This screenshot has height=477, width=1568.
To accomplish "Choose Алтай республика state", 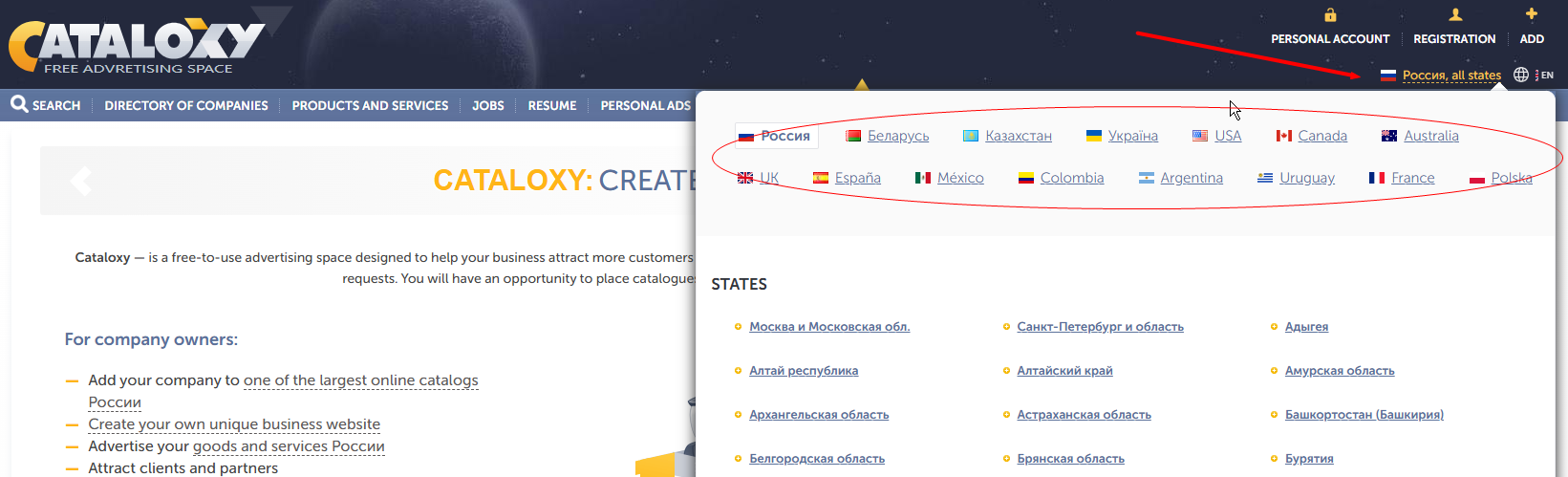I will pyautogui.click(x=804, y=371).
